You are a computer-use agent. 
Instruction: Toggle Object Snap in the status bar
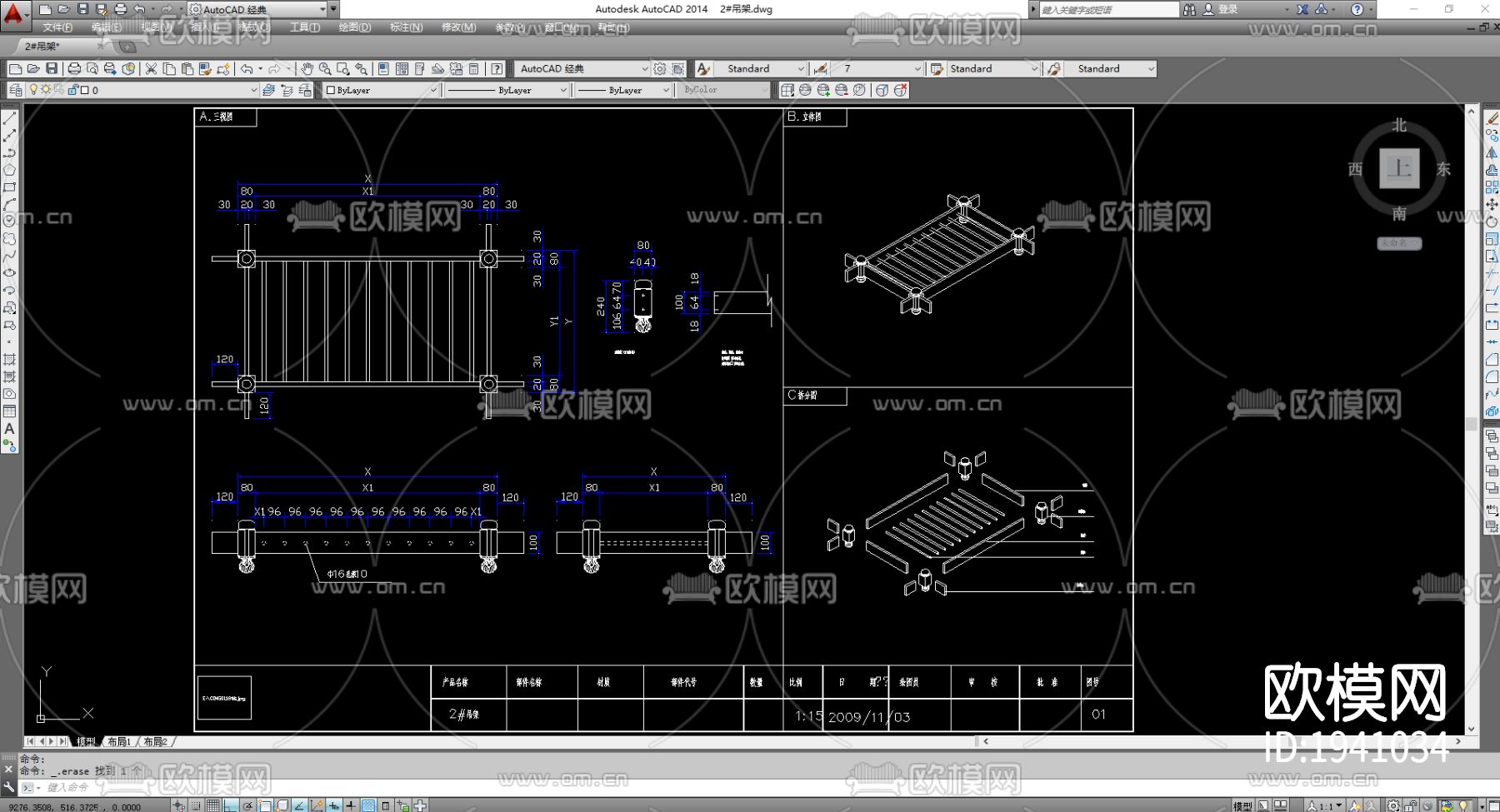265,805
